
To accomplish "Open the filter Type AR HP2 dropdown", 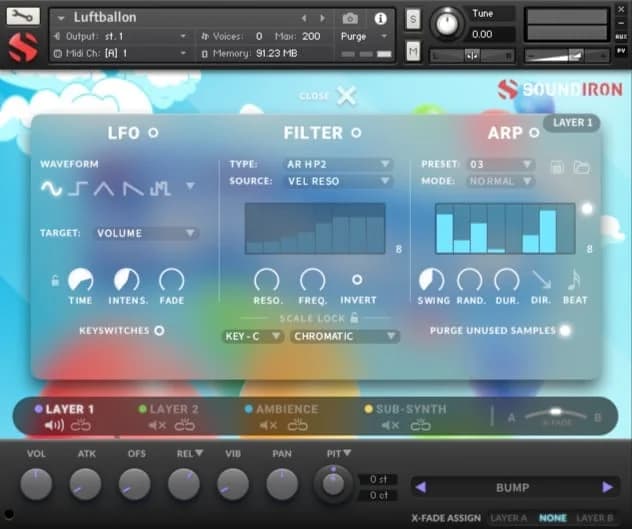I will coord(339,164).
